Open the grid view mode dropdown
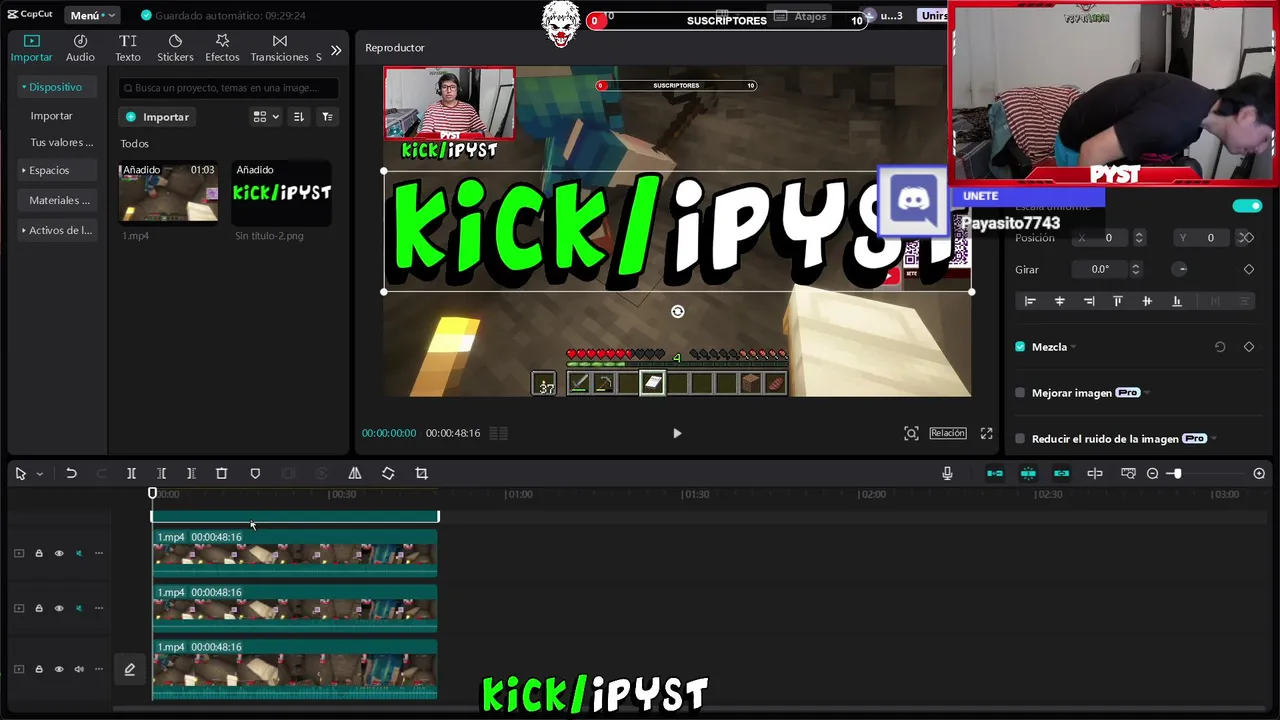Image resolution: width=1280 pixels, height=720 pixels. (x=266, y=117)
